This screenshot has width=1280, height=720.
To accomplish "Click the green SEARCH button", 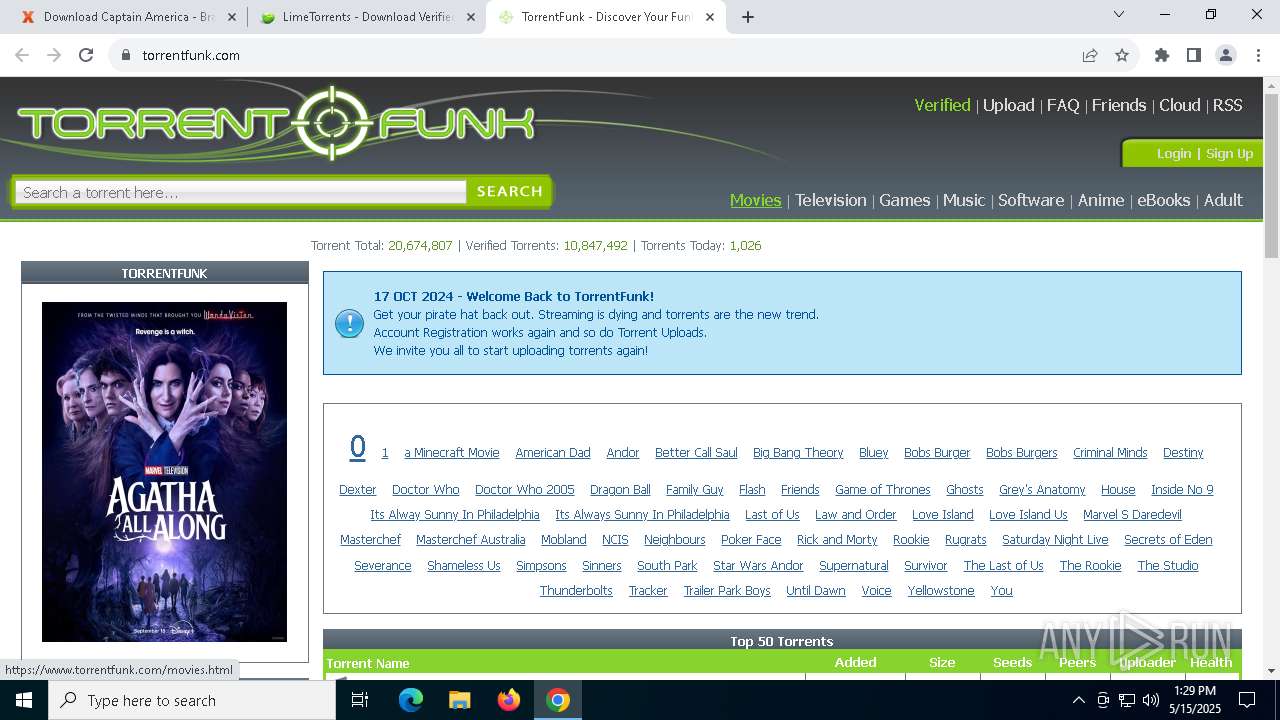I will point(509,191).
